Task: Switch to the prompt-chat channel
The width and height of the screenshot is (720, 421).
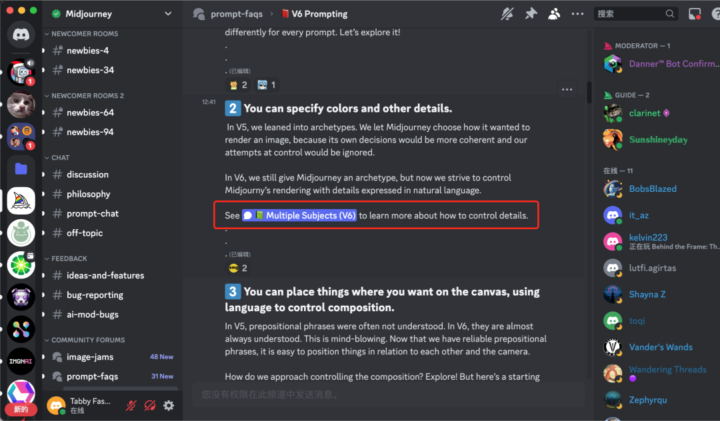Action: [x=93, y=213]
